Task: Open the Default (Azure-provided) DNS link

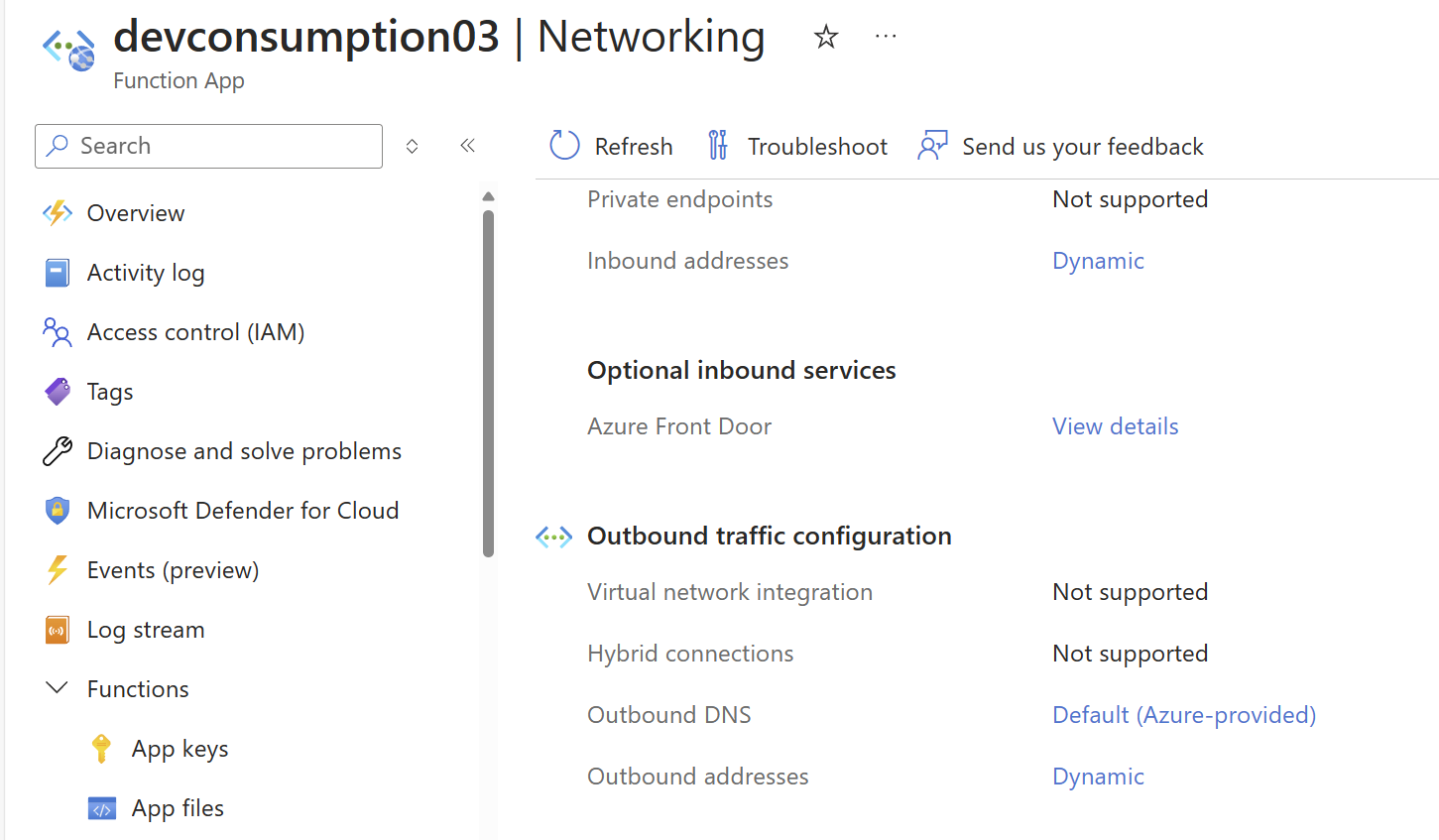Action: (1184, 715)
